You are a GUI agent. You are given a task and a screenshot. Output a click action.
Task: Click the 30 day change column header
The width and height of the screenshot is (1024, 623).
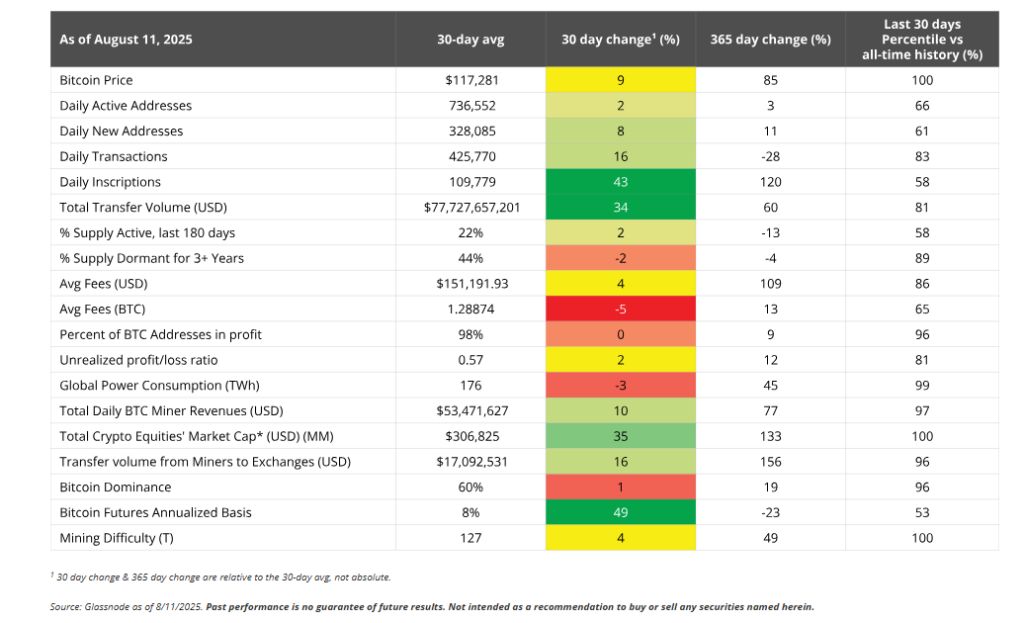[620, 40]
